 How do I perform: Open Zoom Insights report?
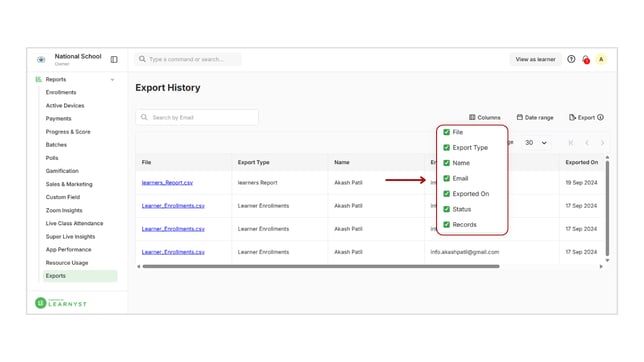64,210
